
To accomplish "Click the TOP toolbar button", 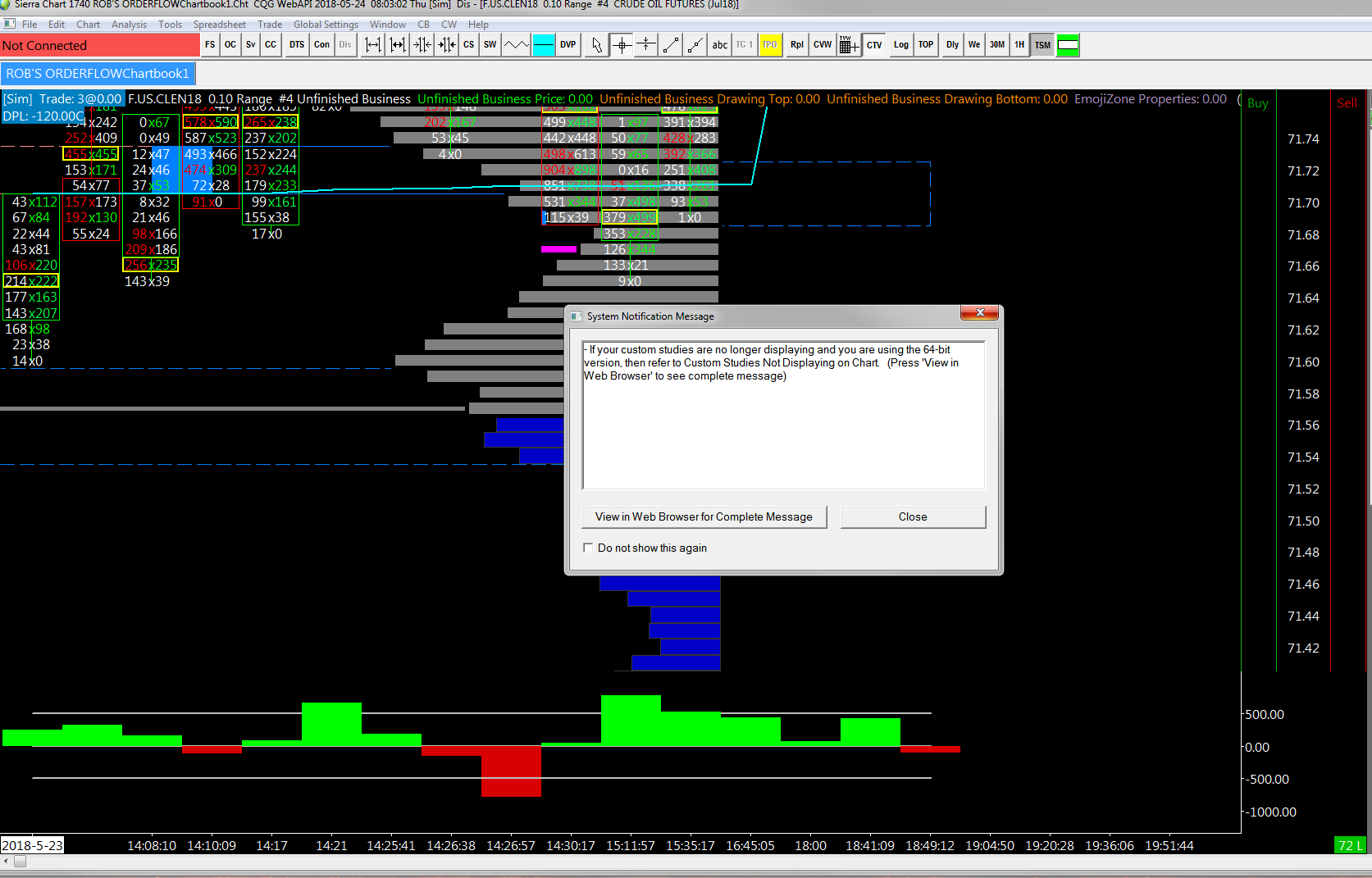I will (x=926, y=45).
